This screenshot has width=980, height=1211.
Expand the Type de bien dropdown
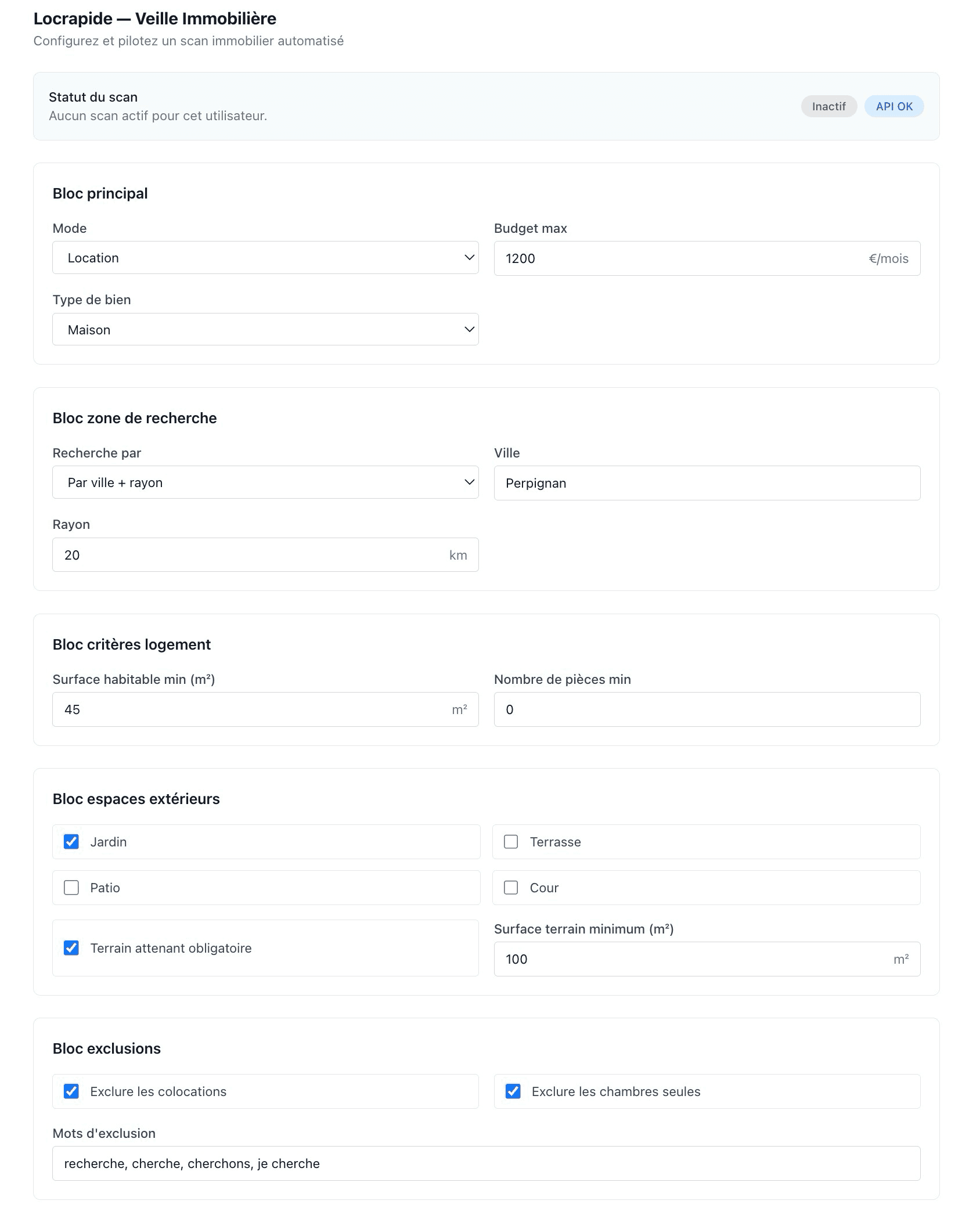coord(265,330)
